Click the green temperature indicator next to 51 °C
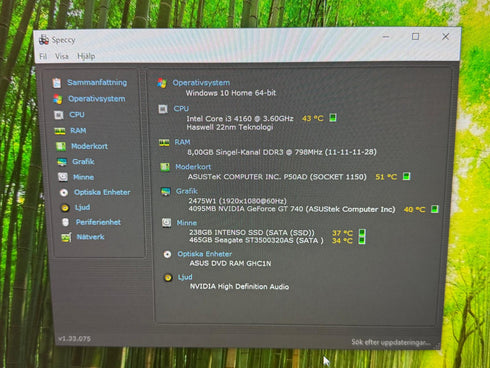 click(x=406, y=176)
